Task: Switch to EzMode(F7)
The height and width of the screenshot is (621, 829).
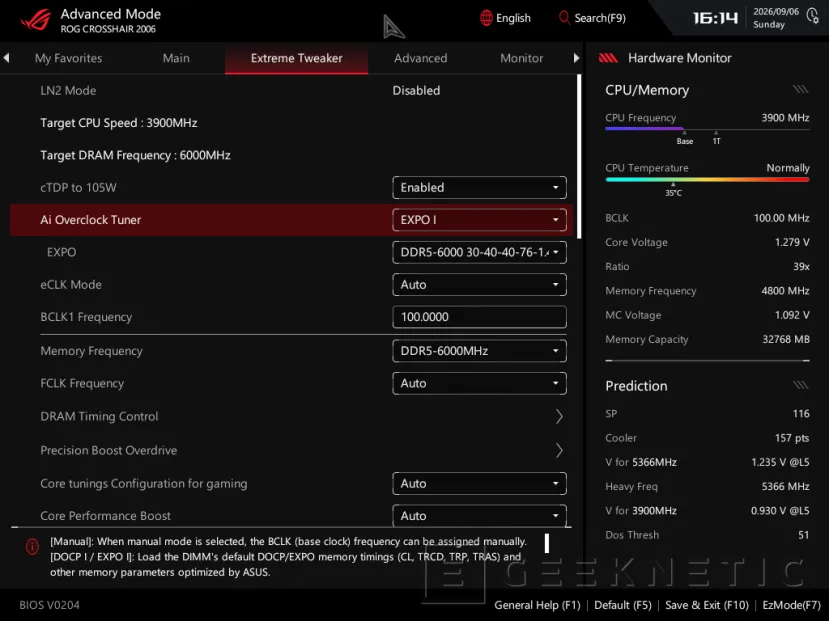Action: coord(791,605)
